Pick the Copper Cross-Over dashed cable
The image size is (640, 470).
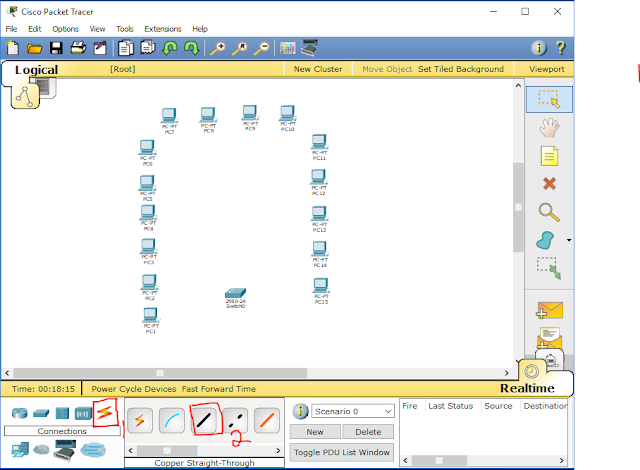[x=236, y=420]
